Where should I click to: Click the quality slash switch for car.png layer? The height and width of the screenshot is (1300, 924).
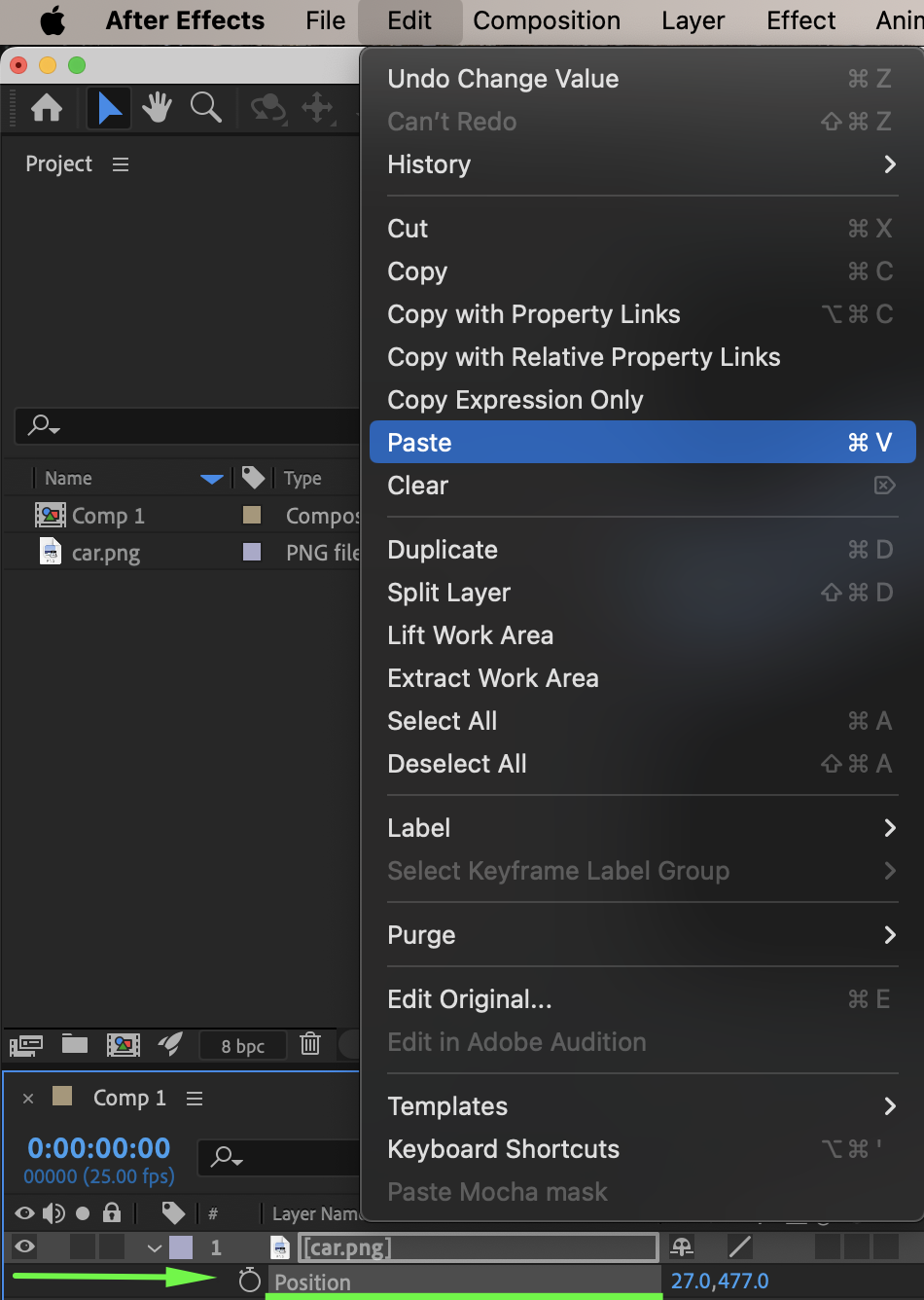click(x=739, y=1246)
